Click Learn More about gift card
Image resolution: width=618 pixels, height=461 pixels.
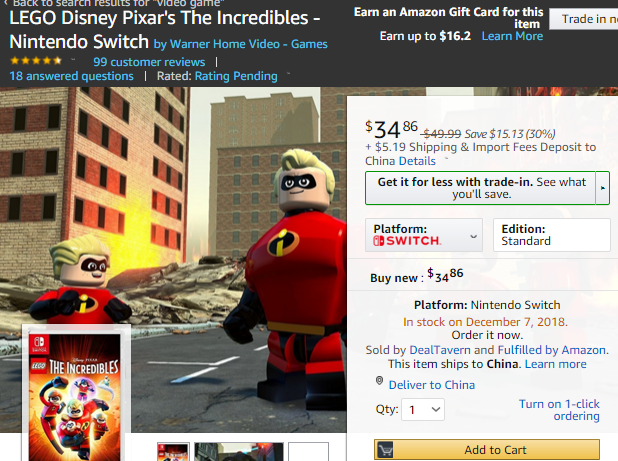[x=512, y=36]
